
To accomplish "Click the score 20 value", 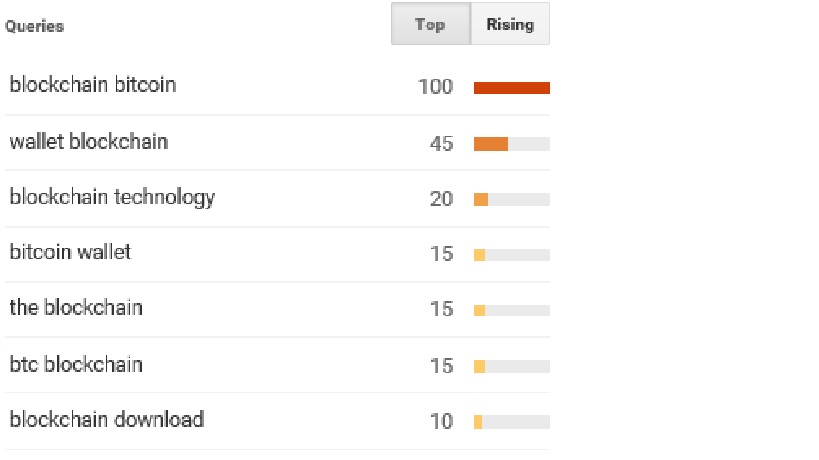I will [441, 199].
